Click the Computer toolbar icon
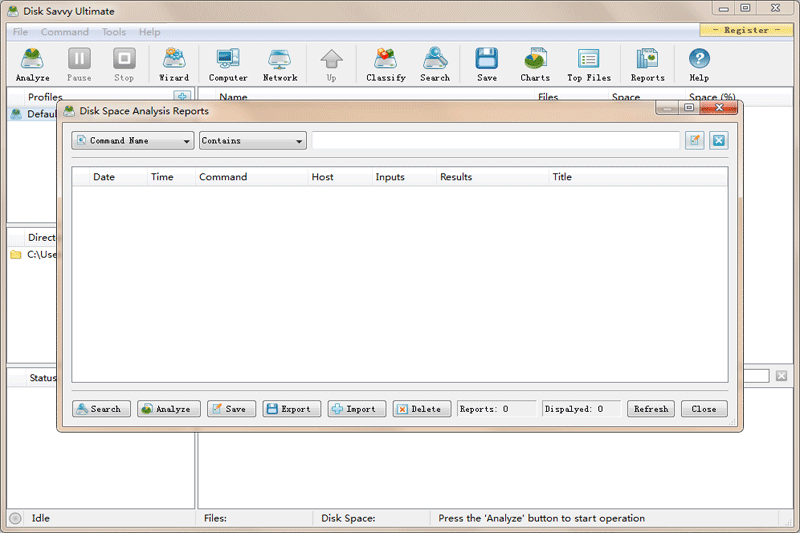 [228, 65]
